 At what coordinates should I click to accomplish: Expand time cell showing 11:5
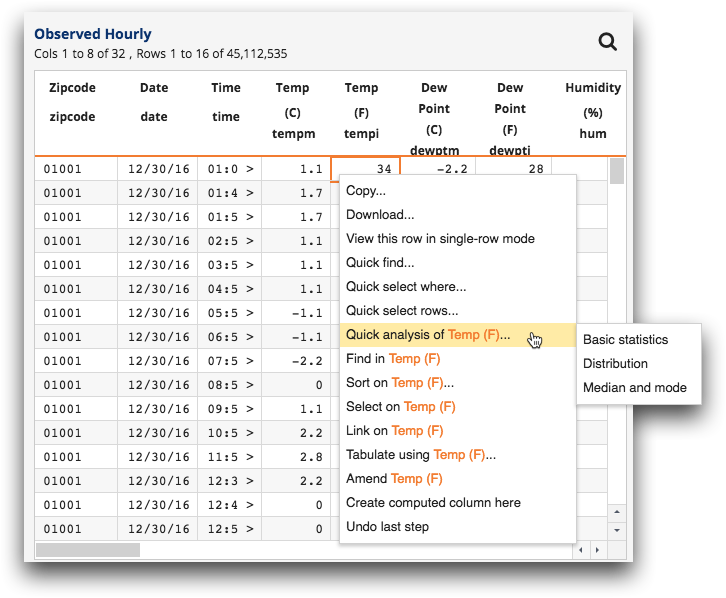(250, 457)
